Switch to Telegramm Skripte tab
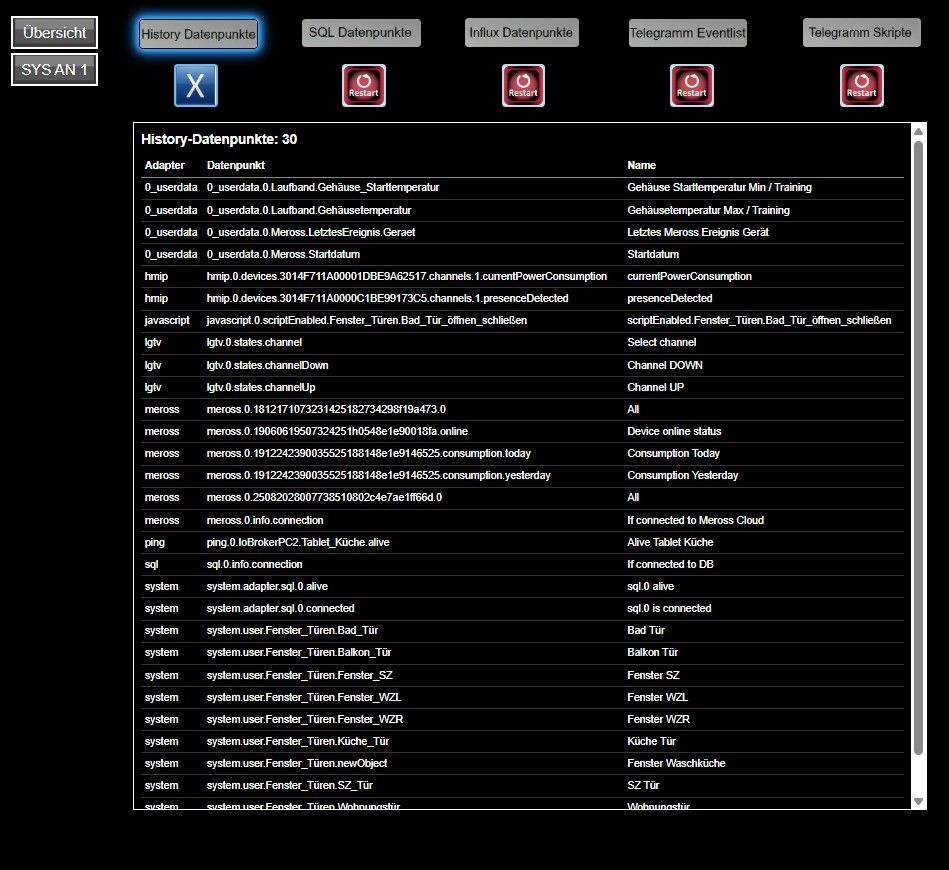Screen dimensions: 949x870 pos(861,33)
